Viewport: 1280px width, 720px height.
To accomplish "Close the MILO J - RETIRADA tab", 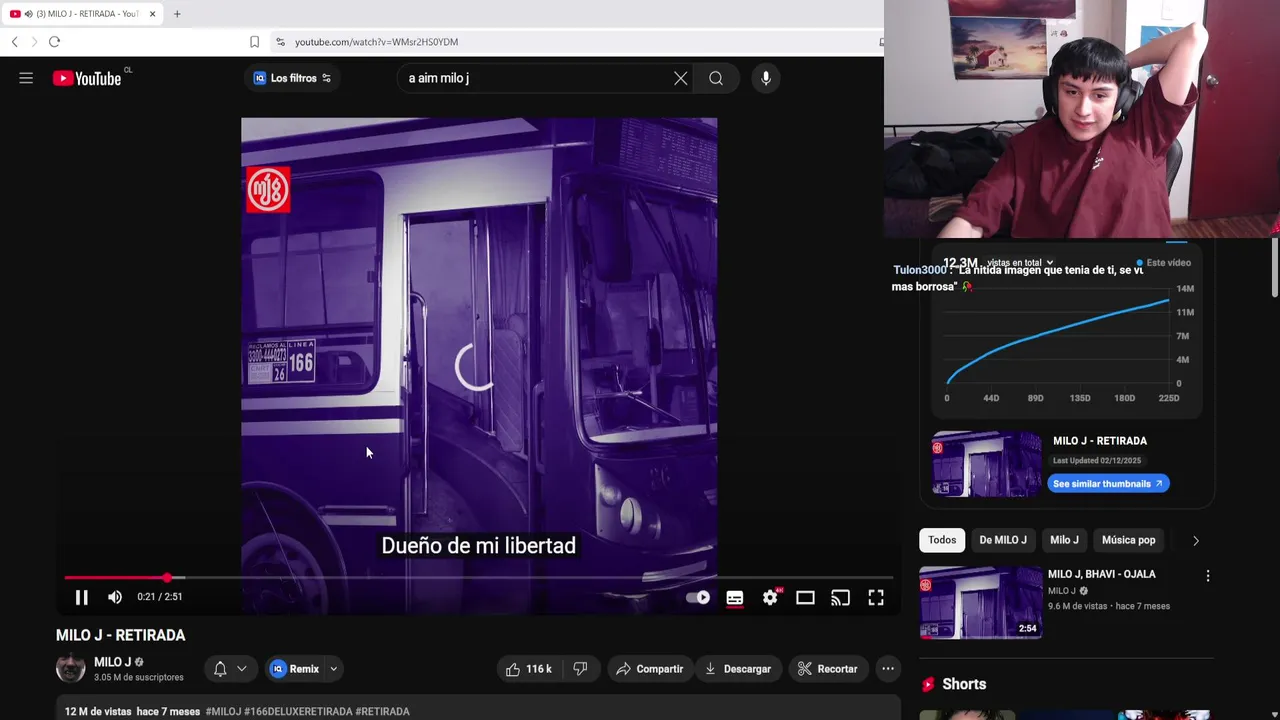I will pos(152,14).
